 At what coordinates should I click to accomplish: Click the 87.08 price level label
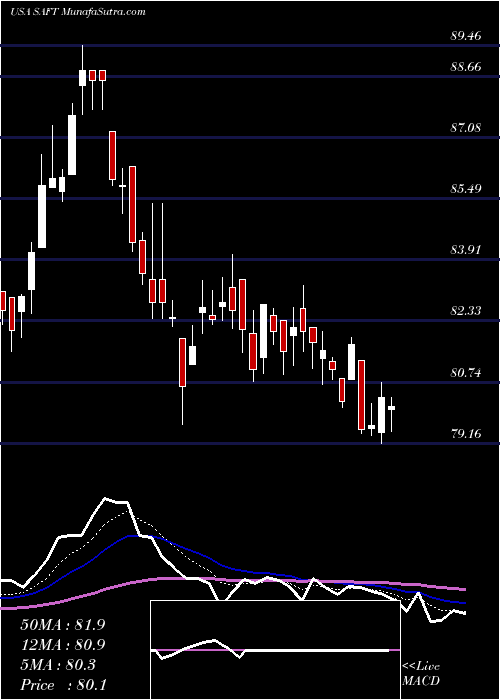point(466,128)
